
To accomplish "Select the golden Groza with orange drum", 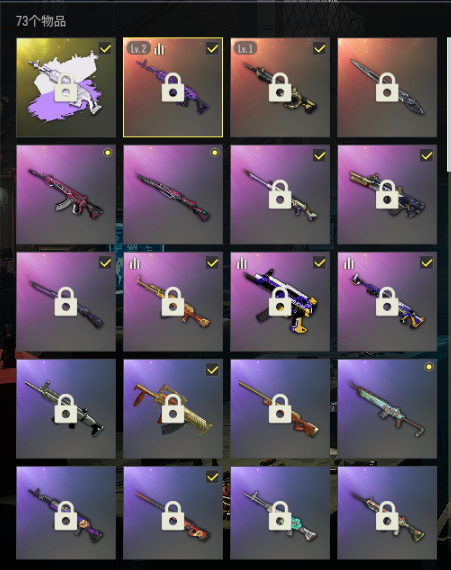I will coord(173,409).
